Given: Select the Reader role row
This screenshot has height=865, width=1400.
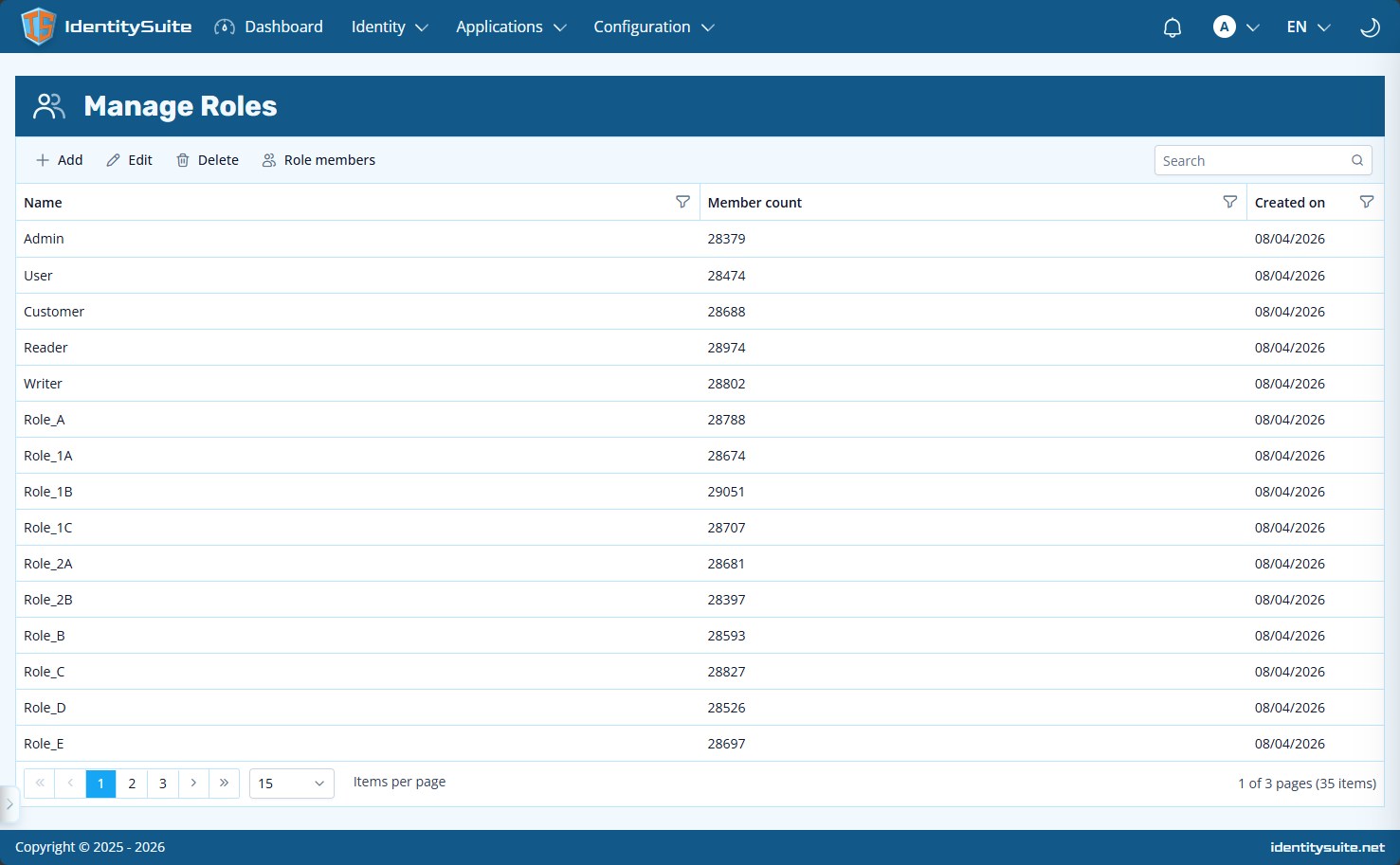Looking at the screenshot, I should [700, 348].
